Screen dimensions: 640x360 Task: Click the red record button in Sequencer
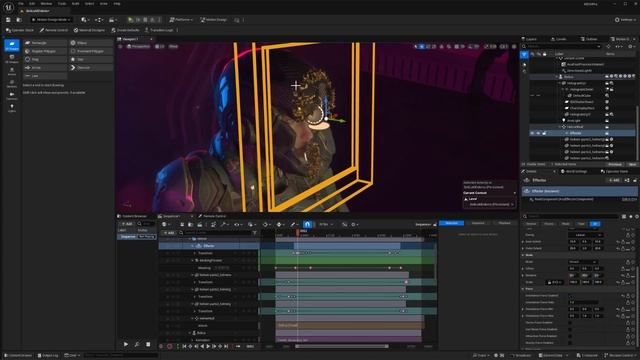click(x=169, y=346)
